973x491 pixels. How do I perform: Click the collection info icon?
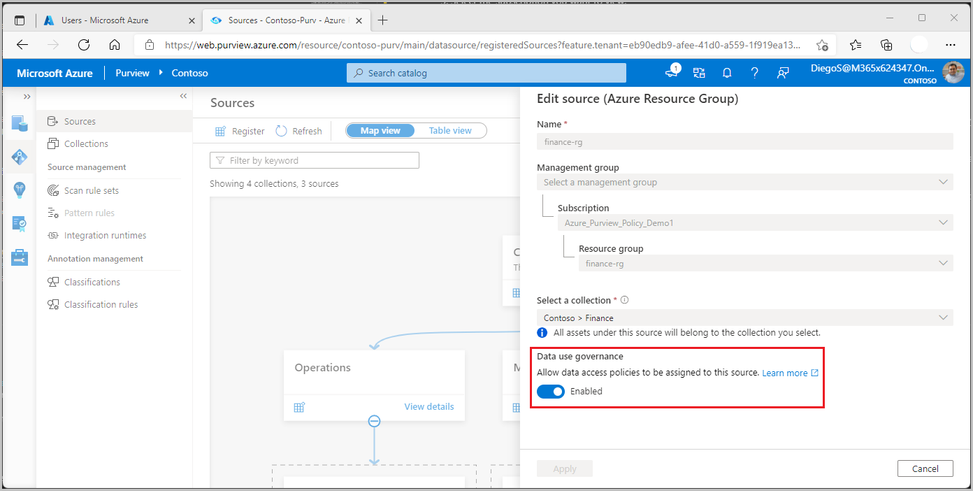[625, 300]
